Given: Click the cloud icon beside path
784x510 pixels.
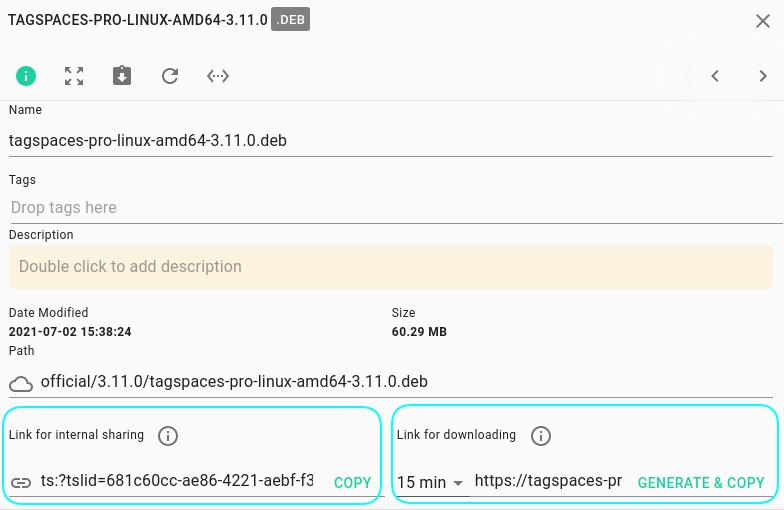Looking at the screenshot, I should 21,384.
